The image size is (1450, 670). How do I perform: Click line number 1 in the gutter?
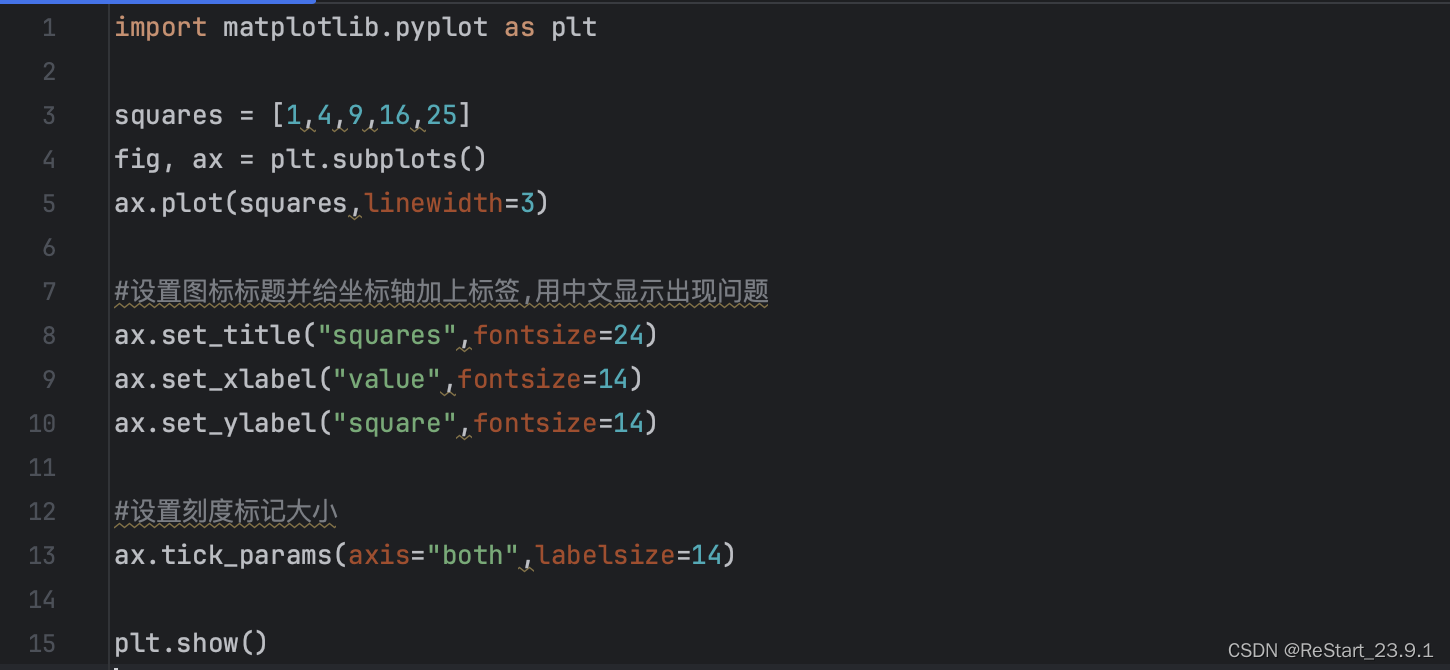click(49, 28)
